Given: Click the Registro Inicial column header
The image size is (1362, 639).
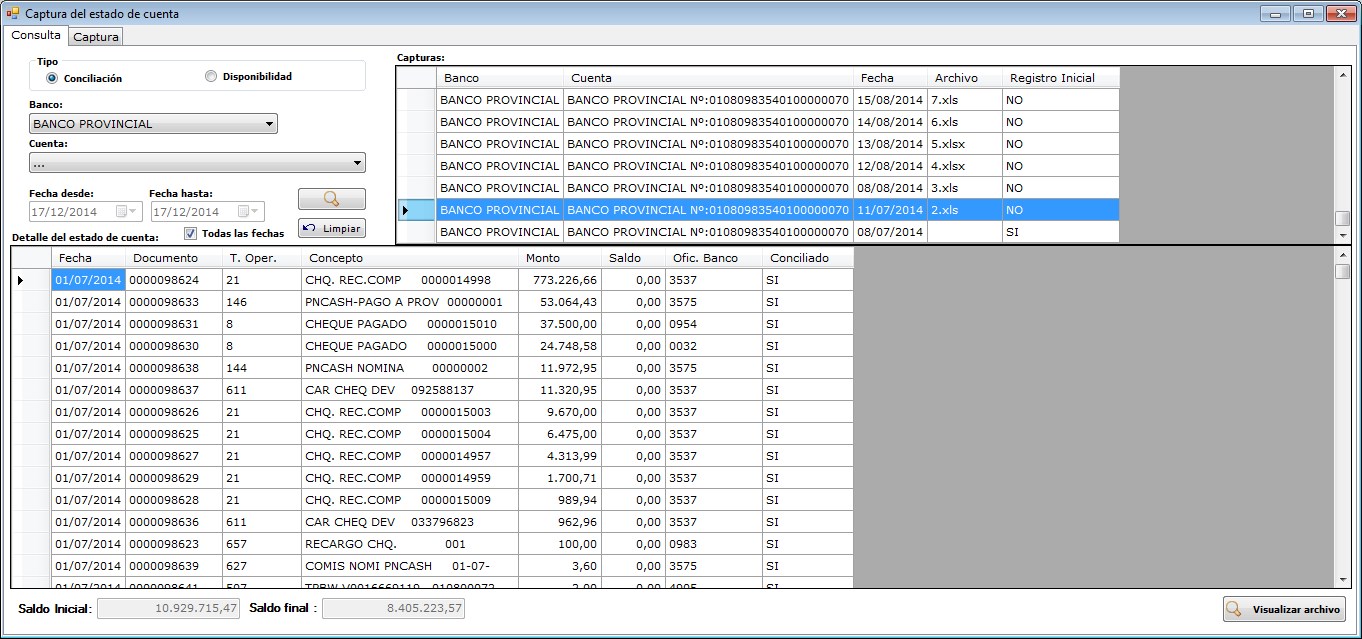Looking at the screenshot, I should pyautogui.click(x=1060, y=78).
